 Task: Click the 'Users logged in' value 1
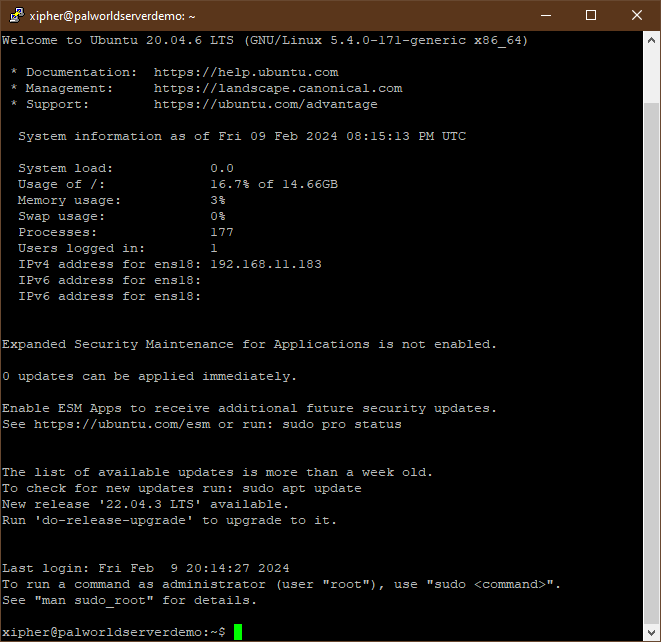[214, 248]
